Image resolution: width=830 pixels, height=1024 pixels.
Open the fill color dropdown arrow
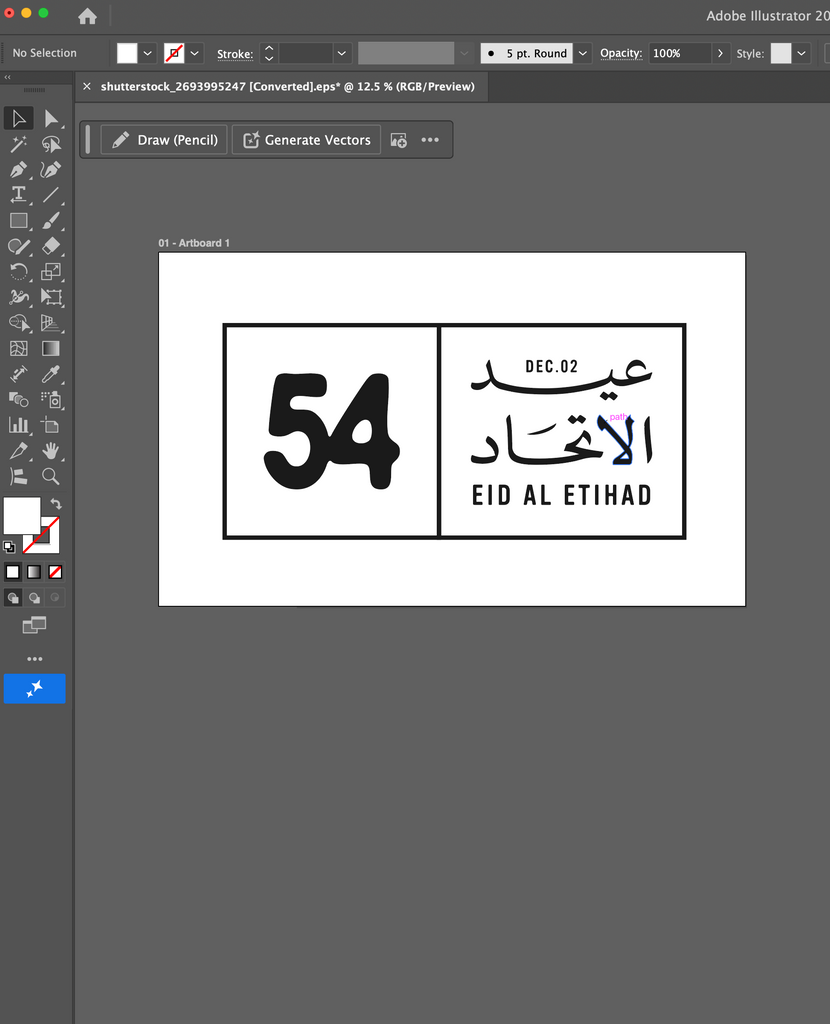pos(148,53)
